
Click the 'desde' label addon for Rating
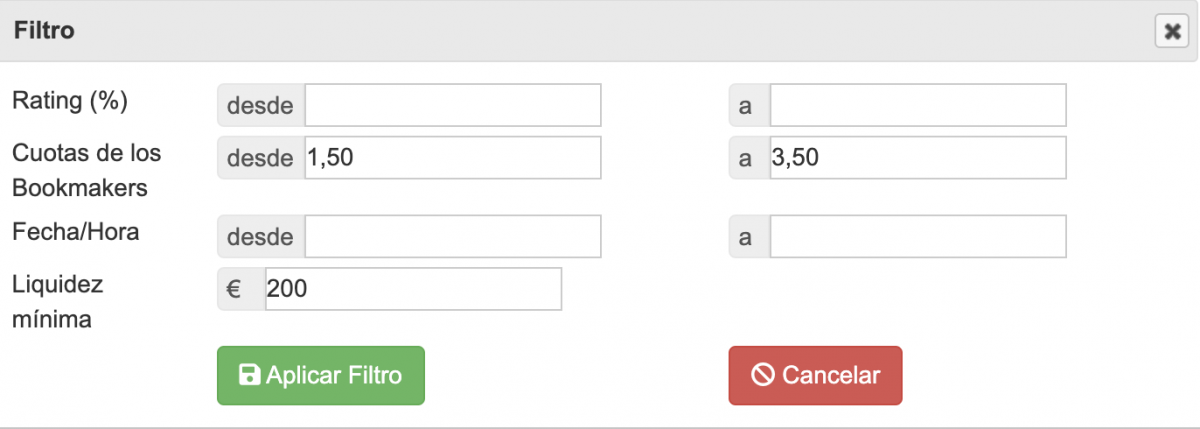tap(261, 105)
